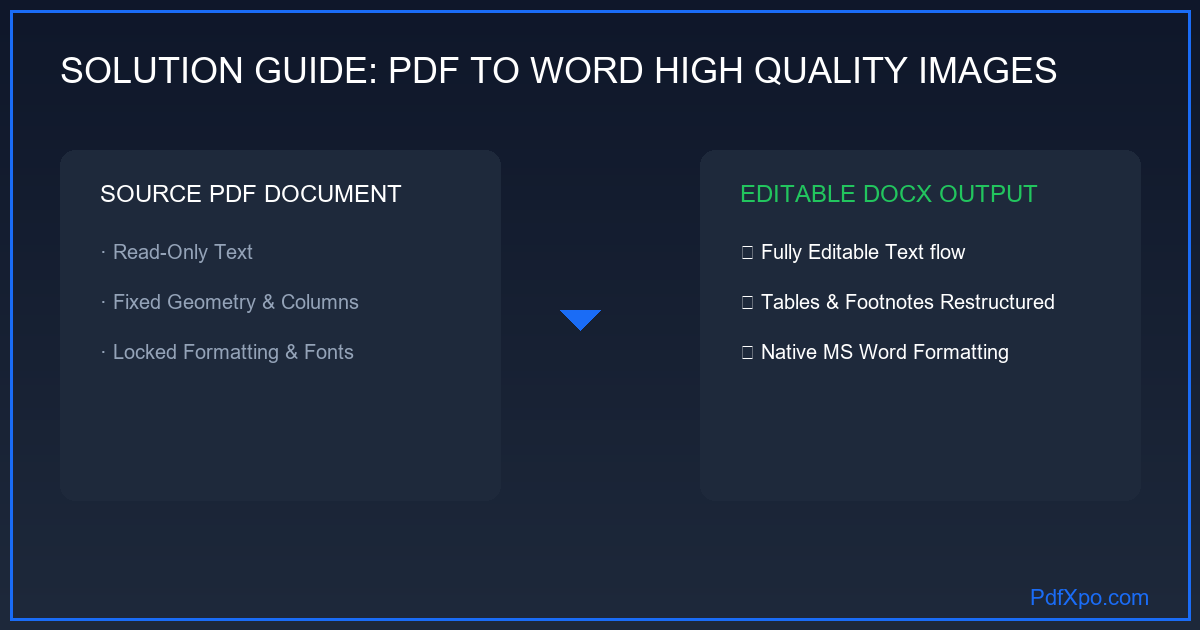Click 'Fully Editable Text flow' line
1200x630 pixels.
coord(853,252)
